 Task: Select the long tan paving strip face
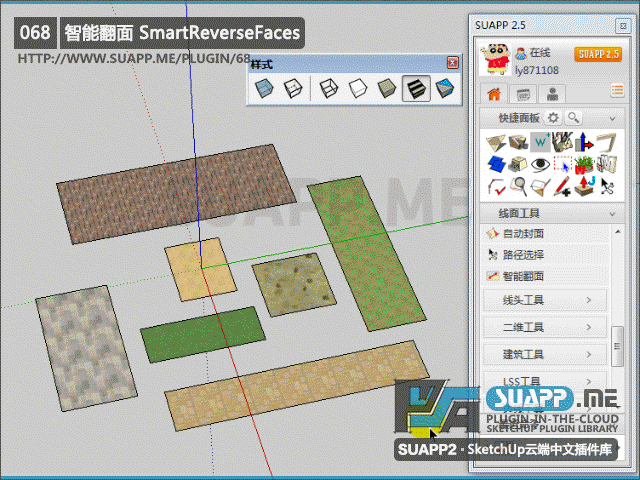(x=297, y=386)
